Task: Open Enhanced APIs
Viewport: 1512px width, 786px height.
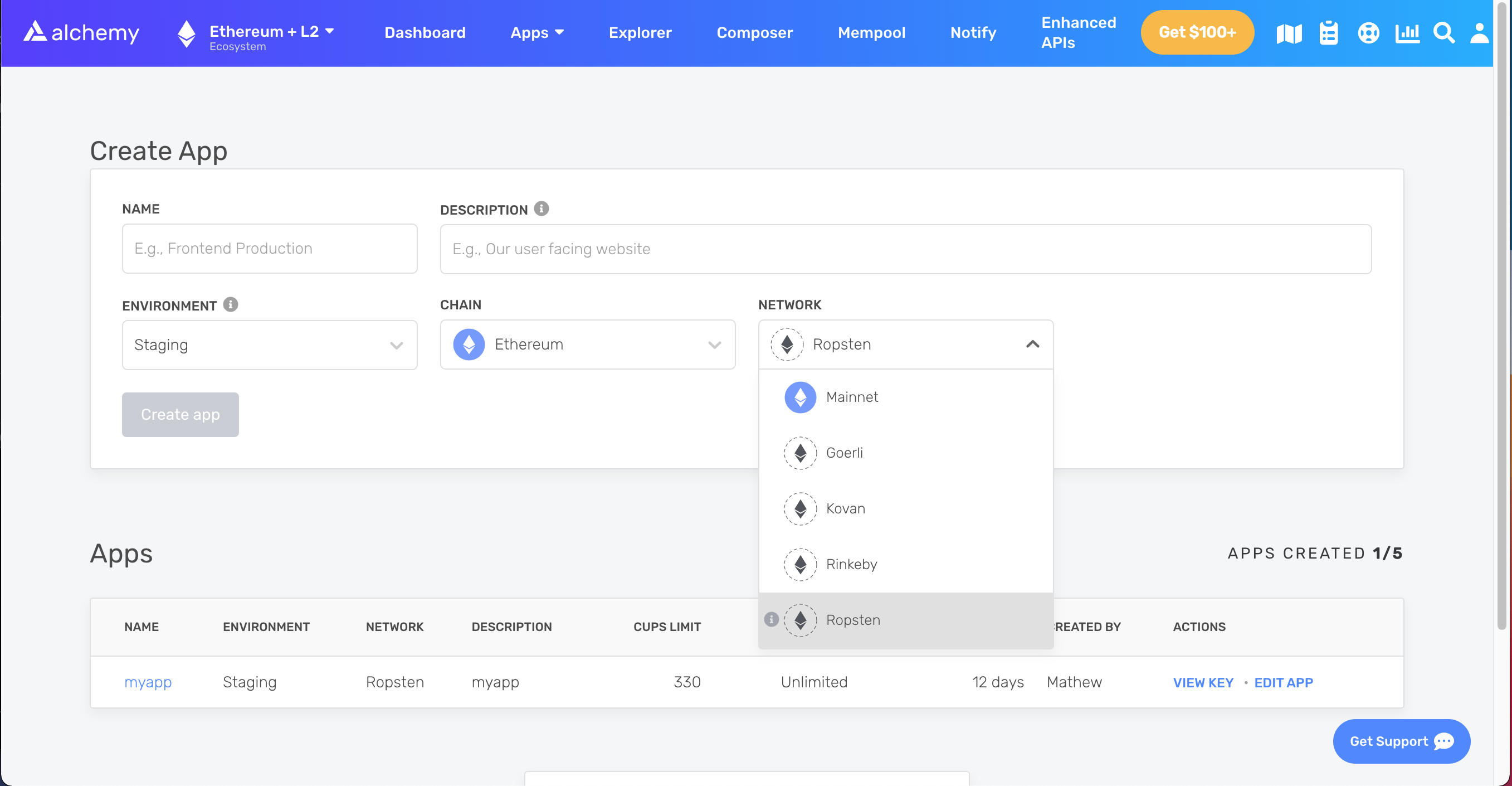Action: click(x=1078, y=32)
